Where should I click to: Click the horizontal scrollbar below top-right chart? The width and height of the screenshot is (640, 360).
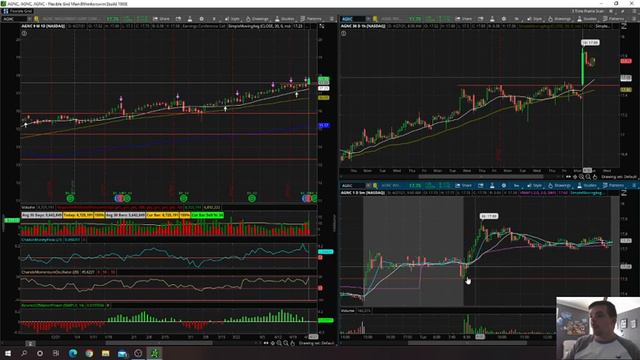481,177
